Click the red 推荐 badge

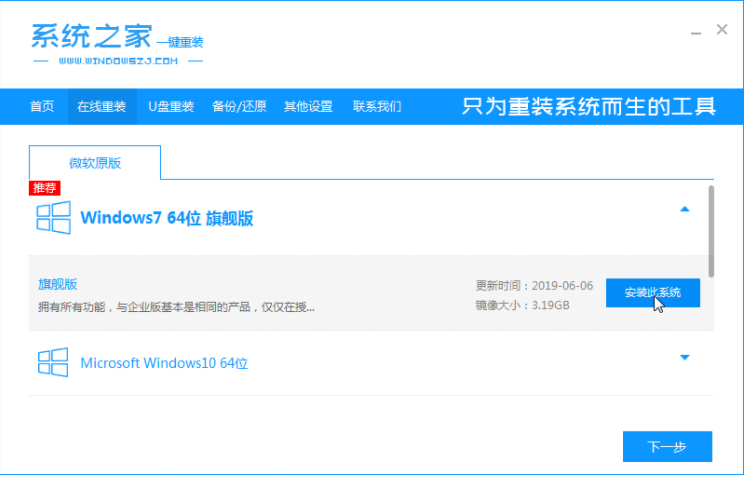[x=44, y=187]
